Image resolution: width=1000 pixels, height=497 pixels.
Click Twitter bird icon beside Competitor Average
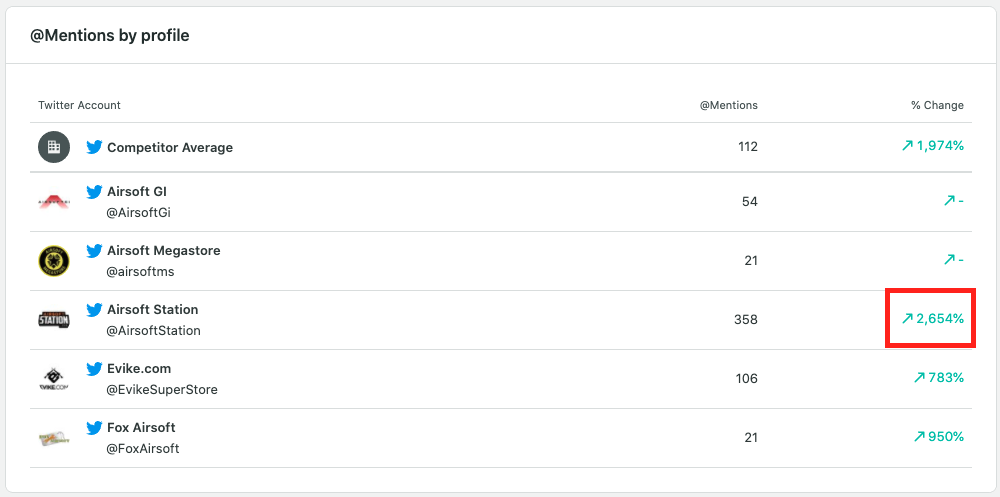coord(95,147)
